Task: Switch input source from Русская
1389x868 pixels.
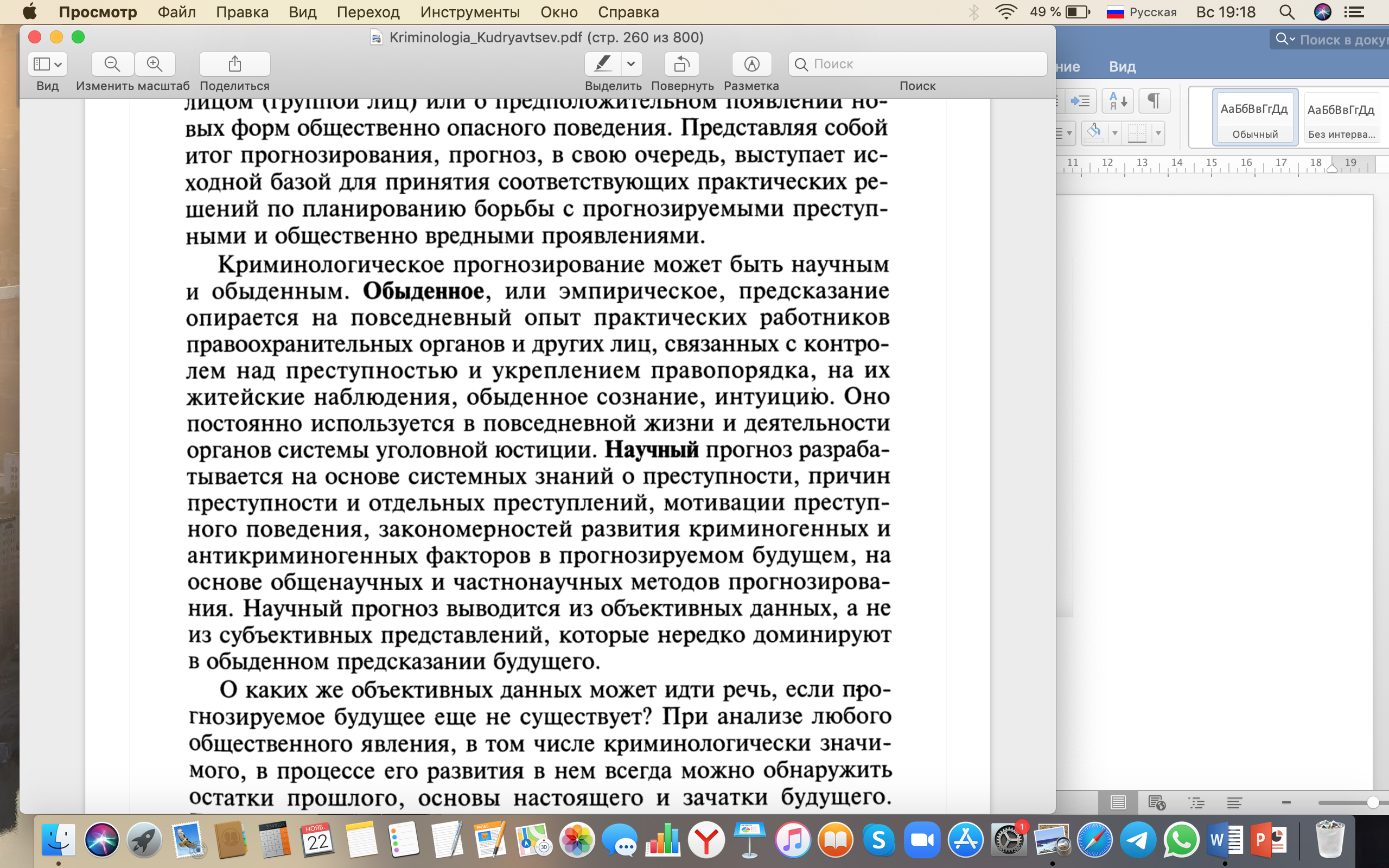Action: pyautogui.click(x=1142, y=12)
